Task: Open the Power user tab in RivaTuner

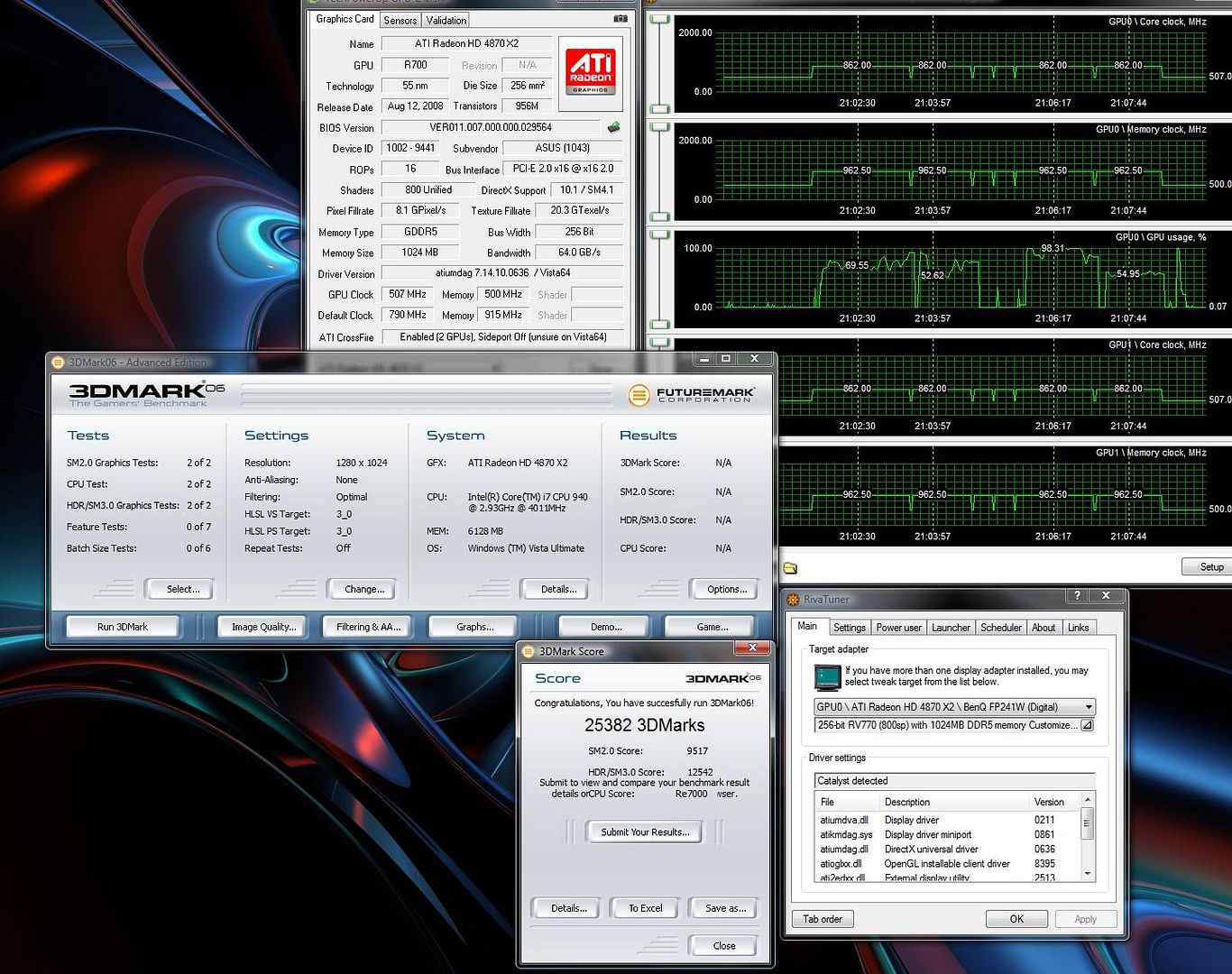Action: tap(898, 628)
